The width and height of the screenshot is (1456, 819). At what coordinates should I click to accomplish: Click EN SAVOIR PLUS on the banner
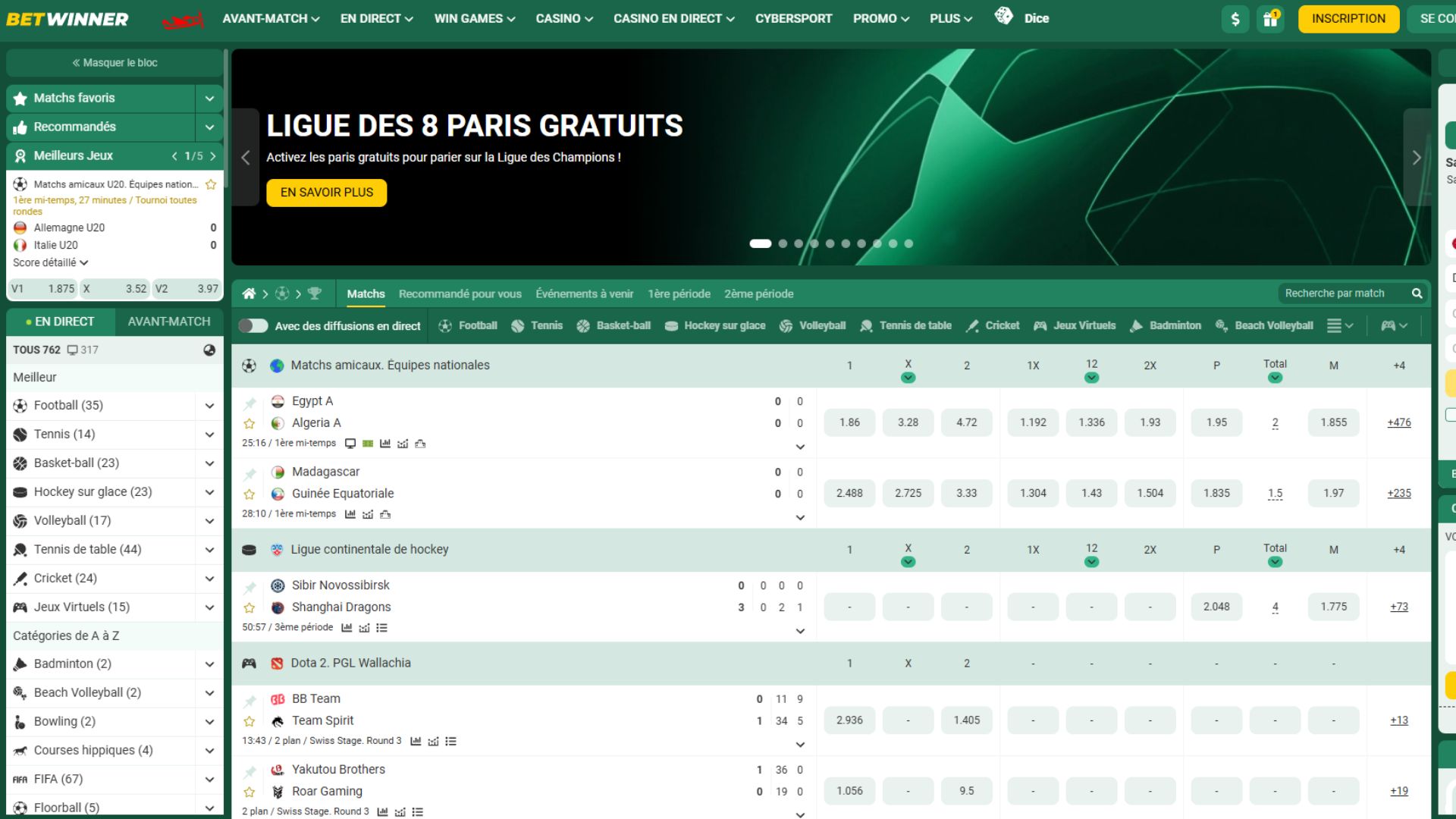pyautogui.click(x=326, y=193)
